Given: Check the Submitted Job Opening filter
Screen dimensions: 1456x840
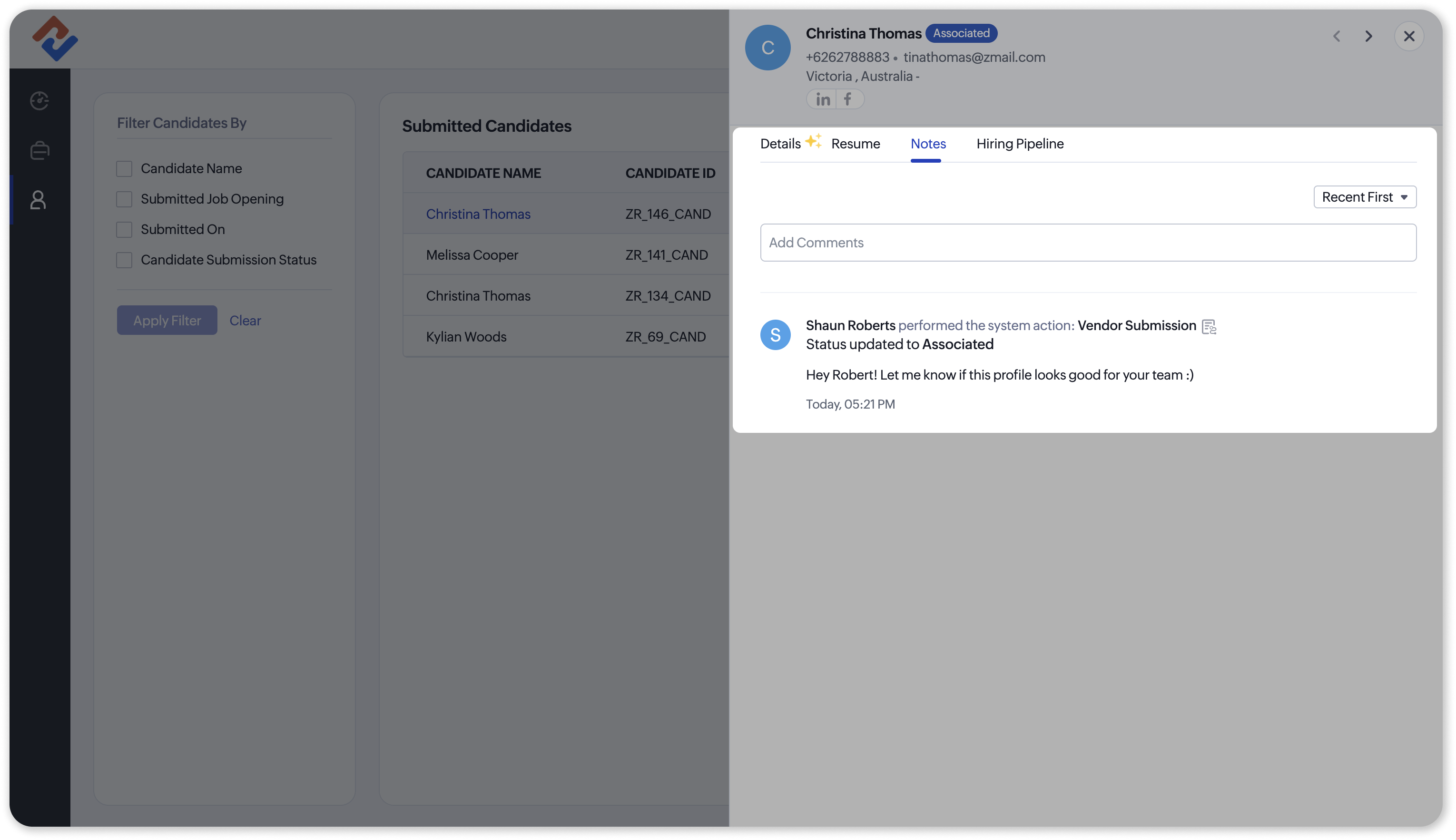Looking at the screenshot, I should [124, 199].
